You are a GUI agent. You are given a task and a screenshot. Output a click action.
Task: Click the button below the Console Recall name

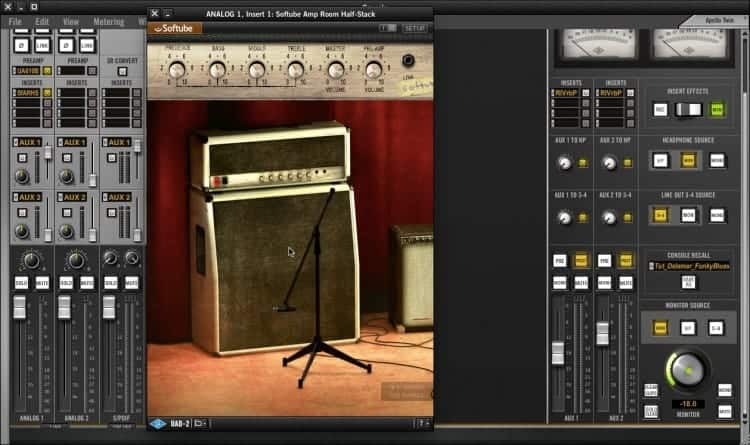point(689,282)
